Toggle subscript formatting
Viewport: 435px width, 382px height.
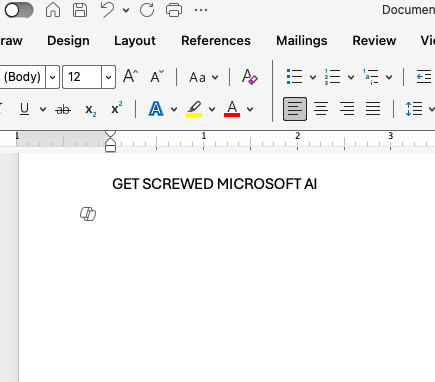tap(90, 109)
